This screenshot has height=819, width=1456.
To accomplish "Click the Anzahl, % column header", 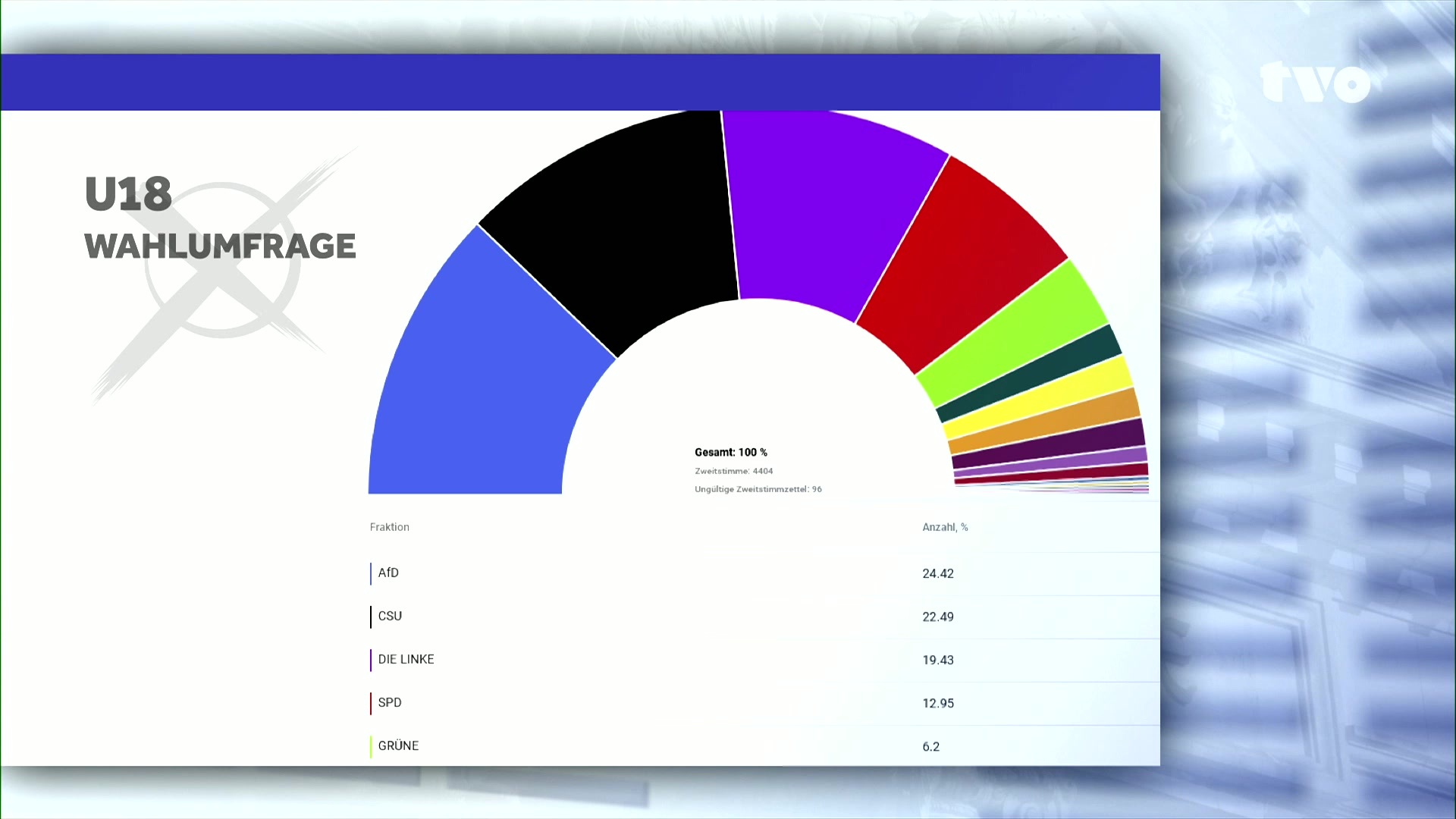I will pos(945,527).
